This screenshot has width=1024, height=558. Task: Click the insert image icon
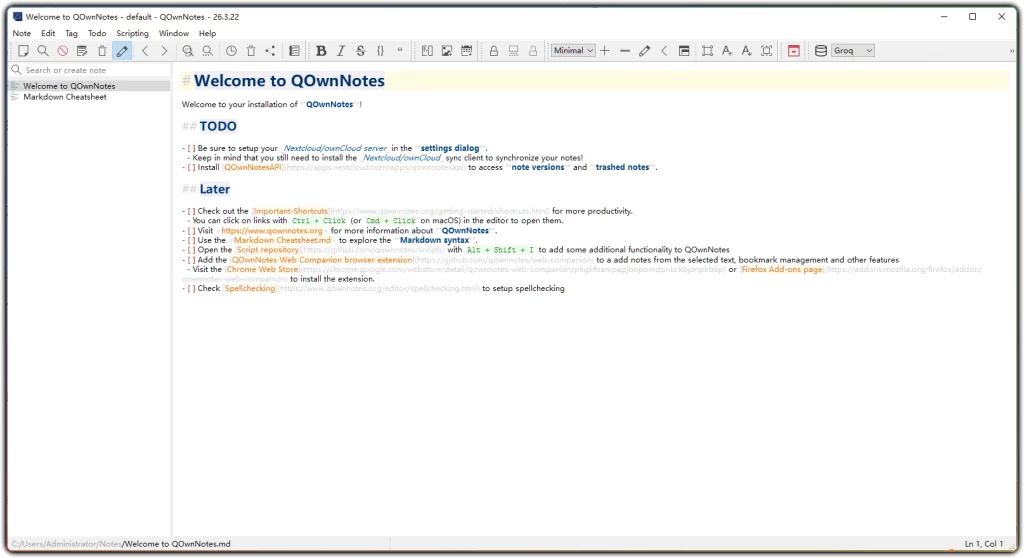pos(447,51)
